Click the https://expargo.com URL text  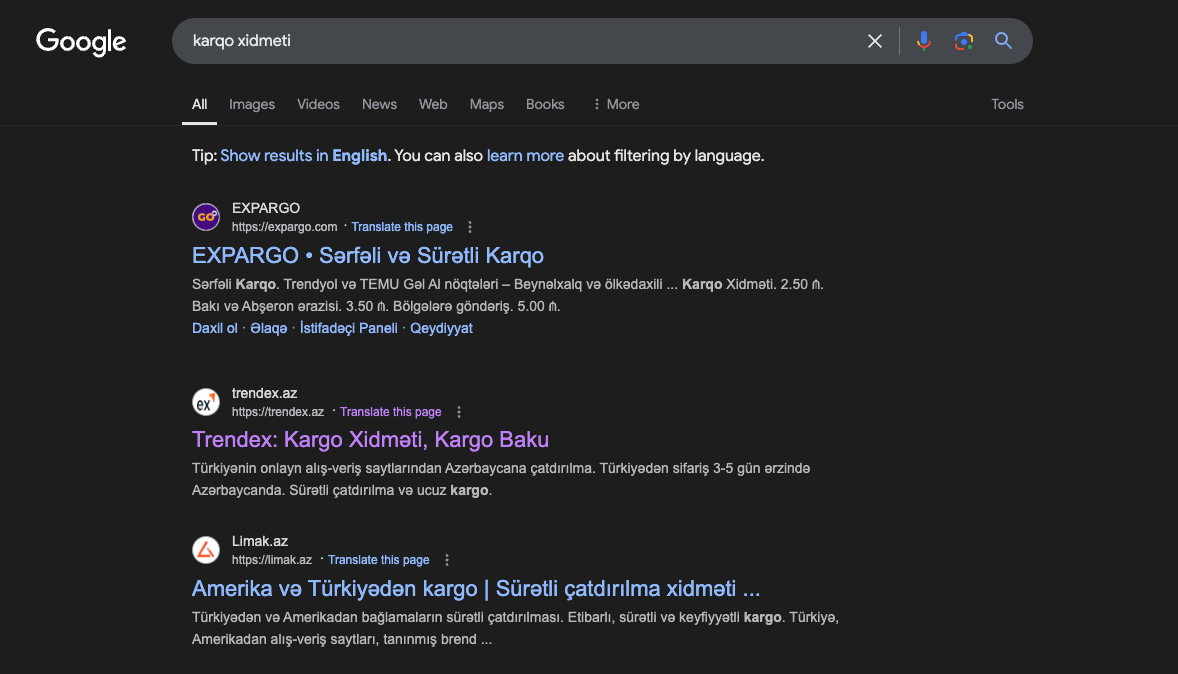(284, 227)
